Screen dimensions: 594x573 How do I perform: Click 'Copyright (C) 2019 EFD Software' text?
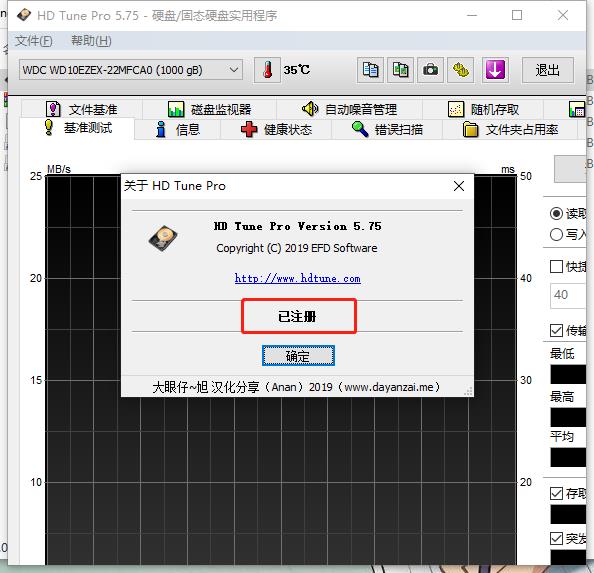point(297,248)
